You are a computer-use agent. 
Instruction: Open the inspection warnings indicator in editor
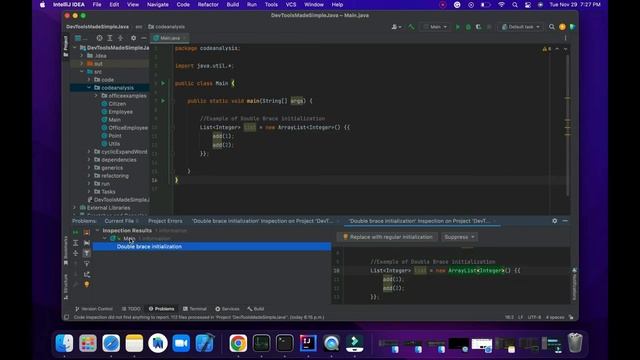coord(547,49)
